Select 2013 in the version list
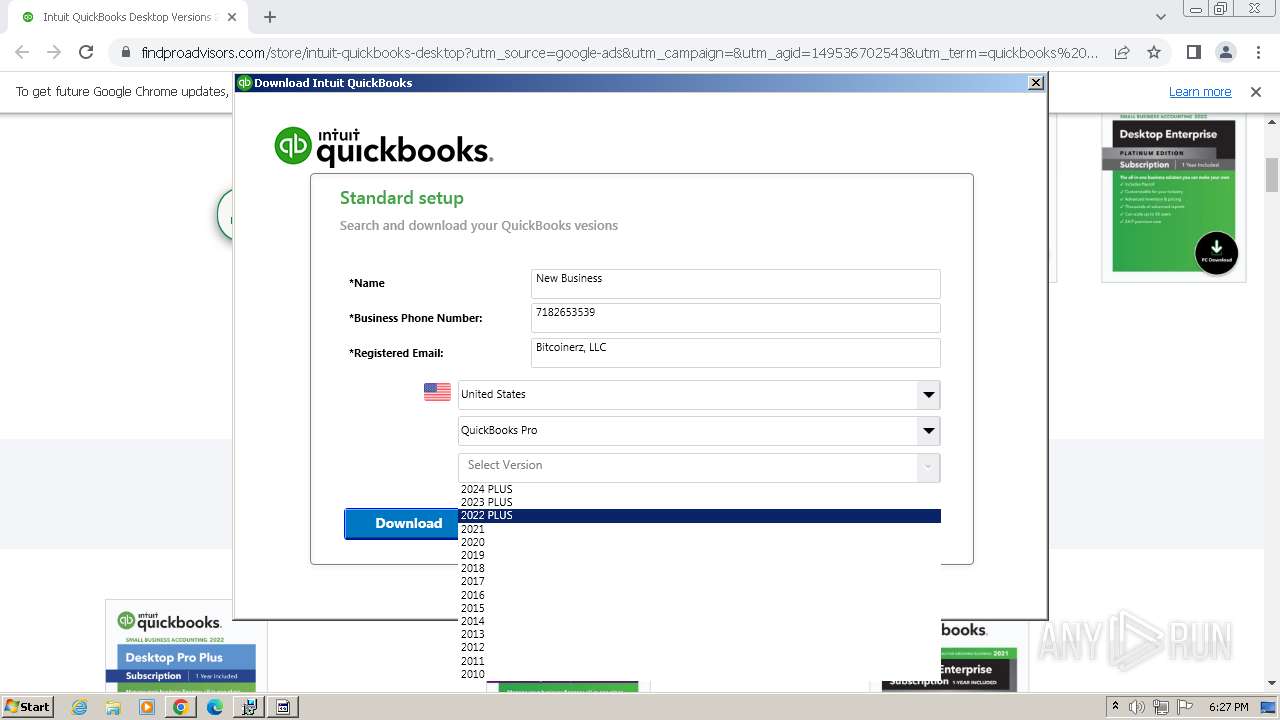The image size is (1280, 720). tap(699, 634)
